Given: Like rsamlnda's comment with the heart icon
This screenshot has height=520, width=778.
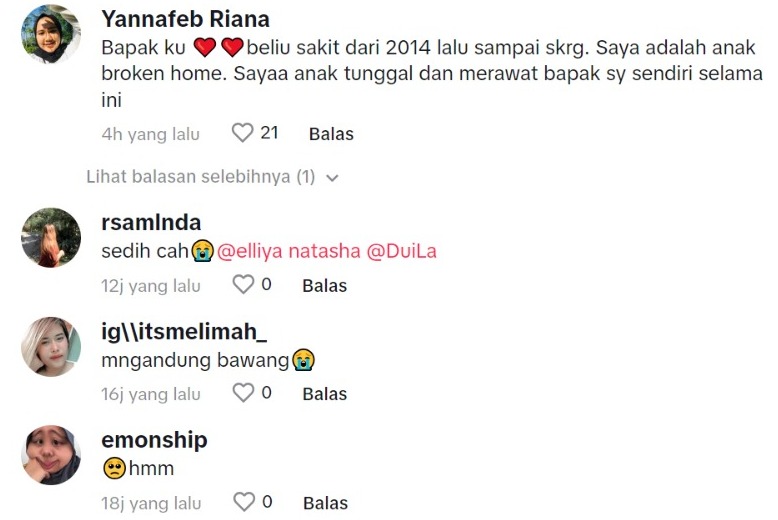Looking at the screenshot, I should tap(243, 285).
